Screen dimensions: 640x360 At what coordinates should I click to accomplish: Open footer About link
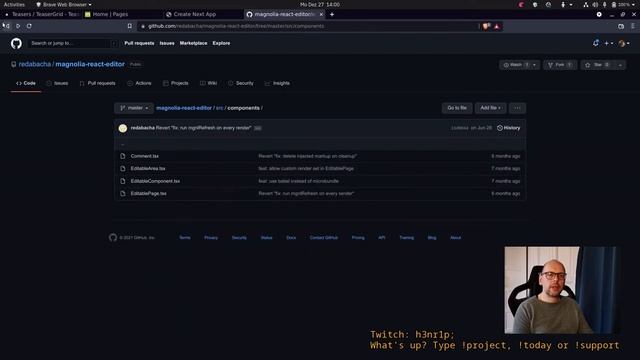pos(456,238)
